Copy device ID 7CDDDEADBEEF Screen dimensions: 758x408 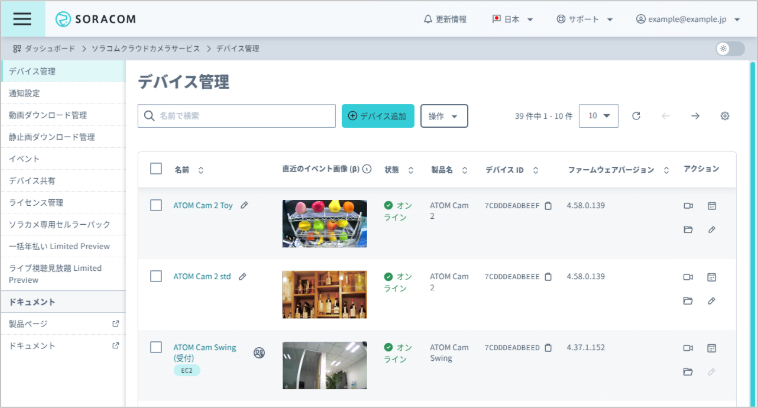click(548, 205)
